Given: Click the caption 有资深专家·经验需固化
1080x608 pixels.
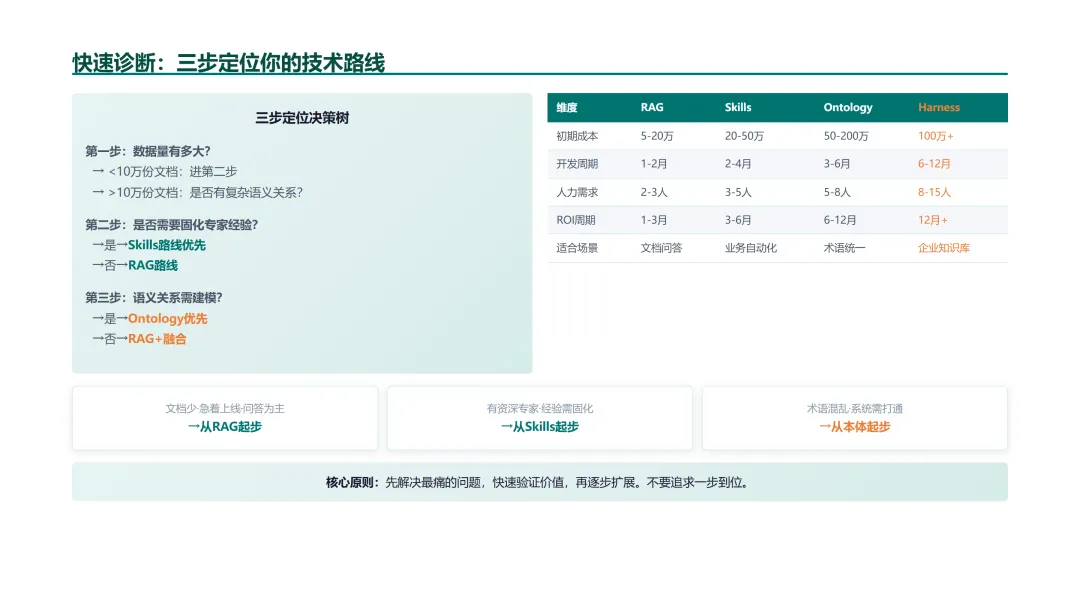Looking at the screenshot, I should click(539, 408).
